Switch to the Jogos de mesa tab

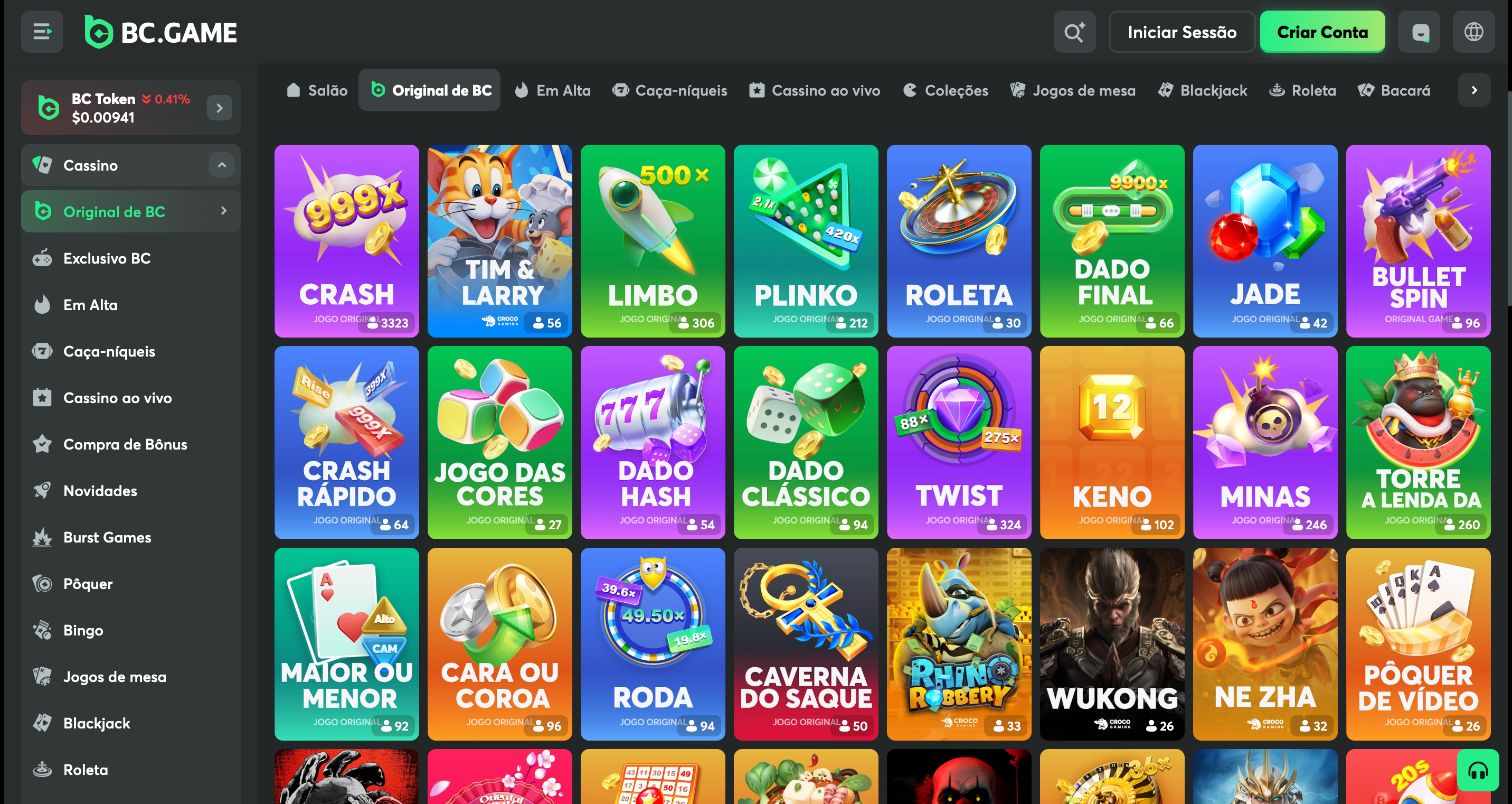pyautogui.click(x=1073, y=90)
